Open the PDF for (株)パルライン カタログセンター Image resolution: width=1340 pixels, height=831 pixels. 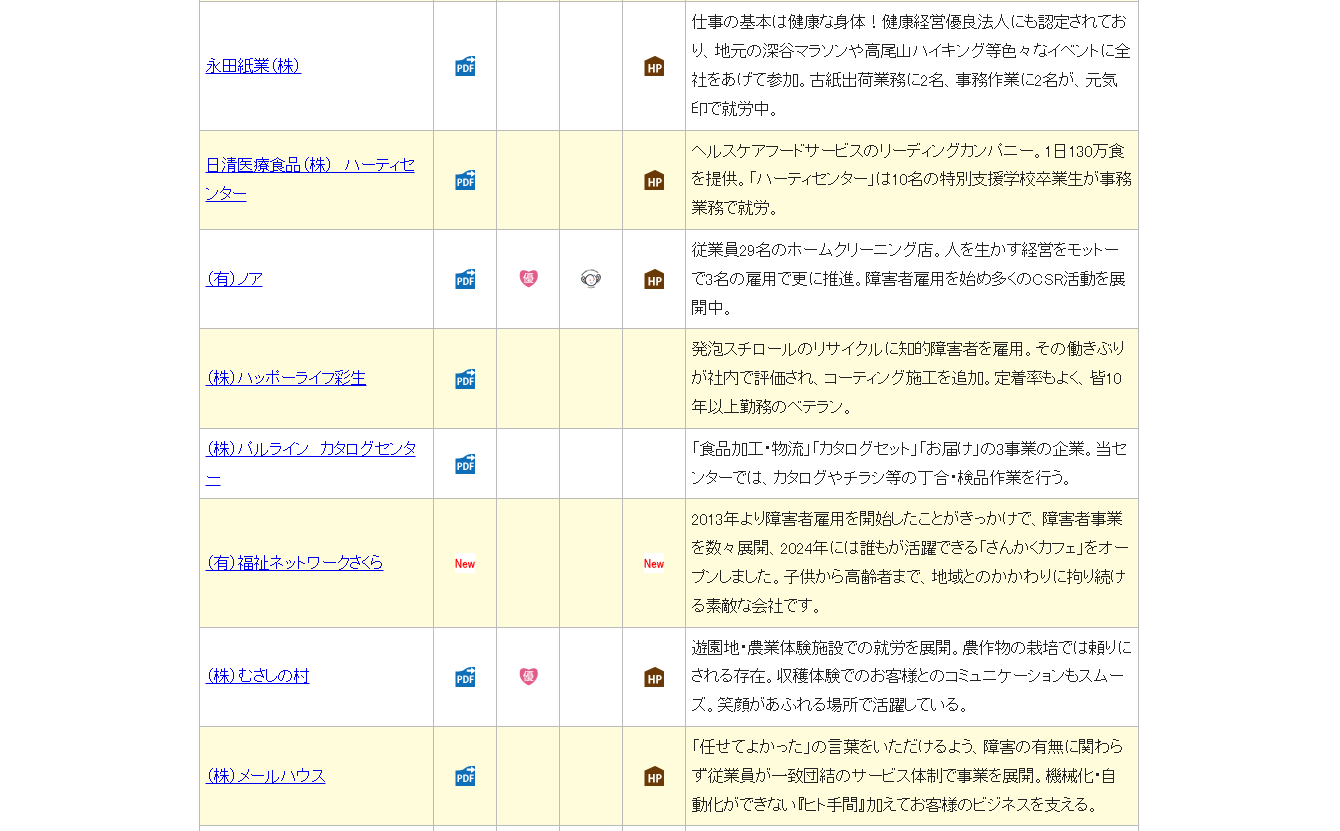click(x=465, y=464)
